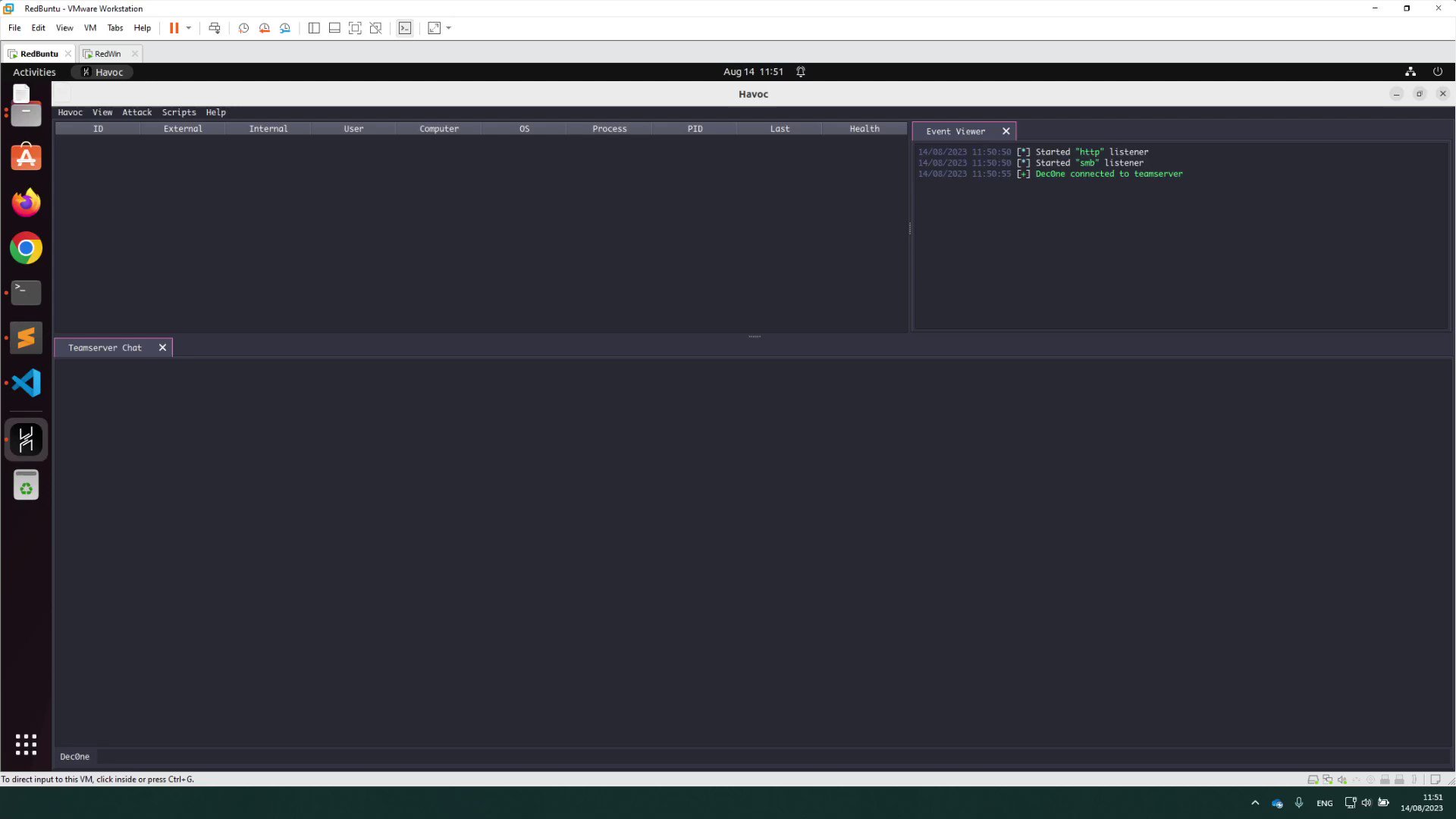Enter full screen mode in VMware
This screenshot has width=1456, height=819.
tap(355, 28)
